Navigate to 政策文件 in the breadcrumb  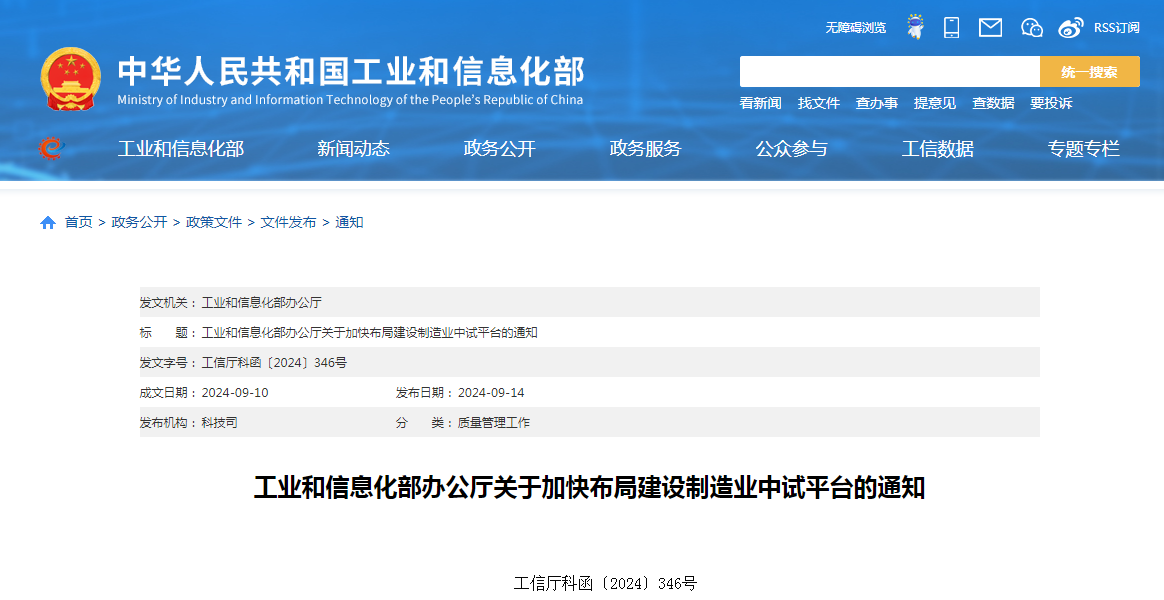pos(214,222)
